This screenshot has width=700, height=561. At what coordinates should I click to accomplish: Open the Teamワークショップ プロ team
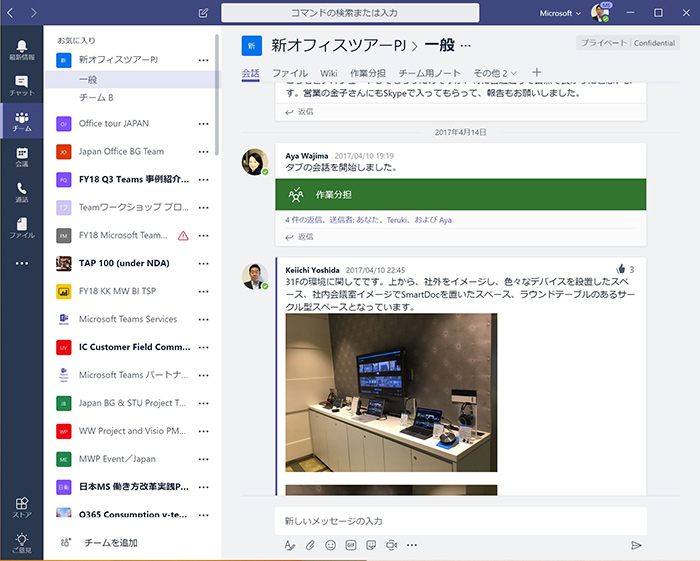[x=133, y=208]
